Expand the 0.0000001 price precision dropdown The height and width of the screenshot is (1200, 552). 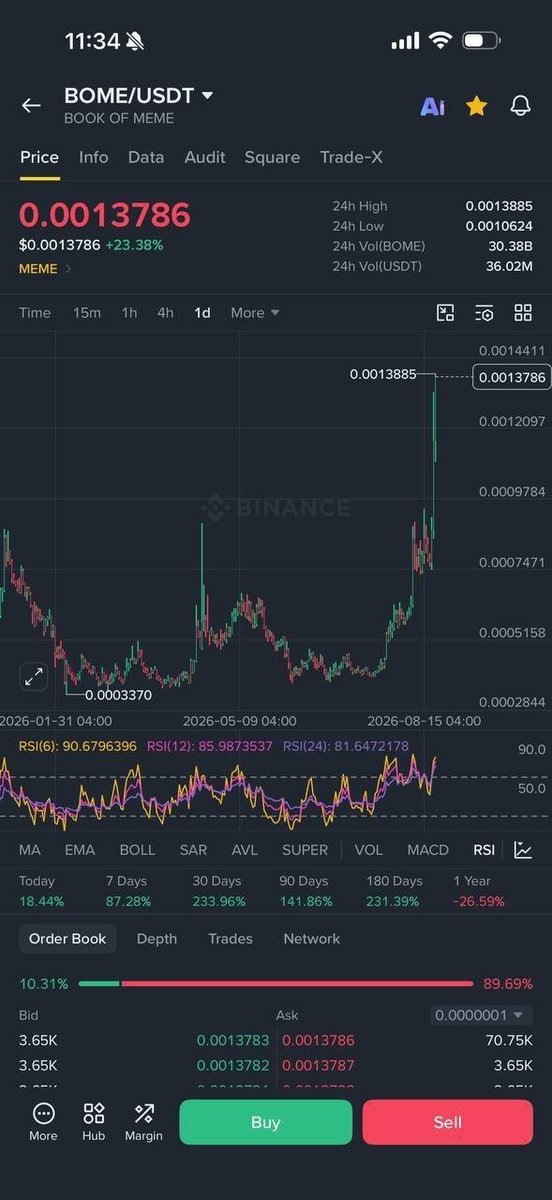coord(482,1015)
